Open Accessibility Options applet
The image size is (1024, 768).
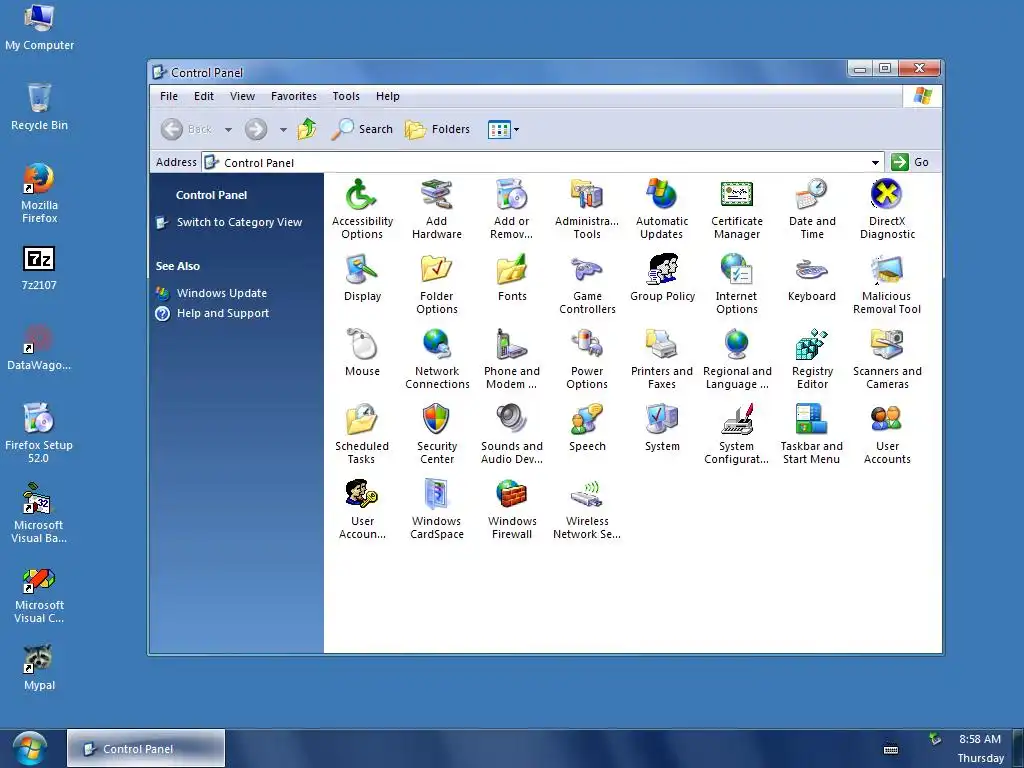362,209
